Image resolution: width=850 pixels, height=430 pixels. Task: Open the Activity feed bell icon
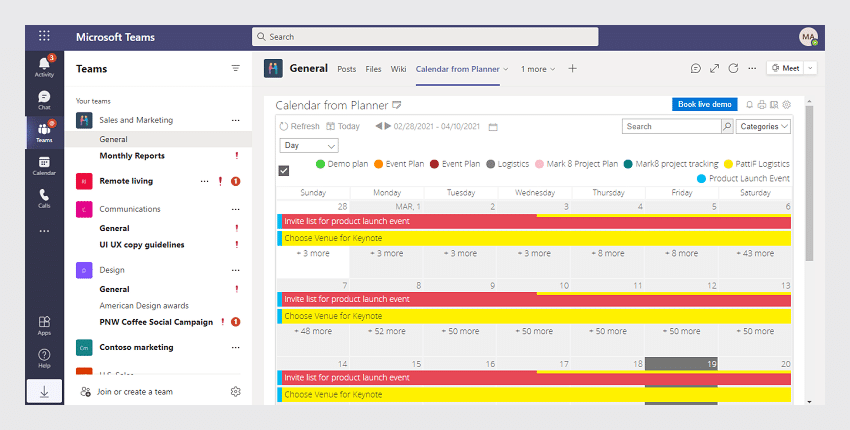[x=44, y=66]
